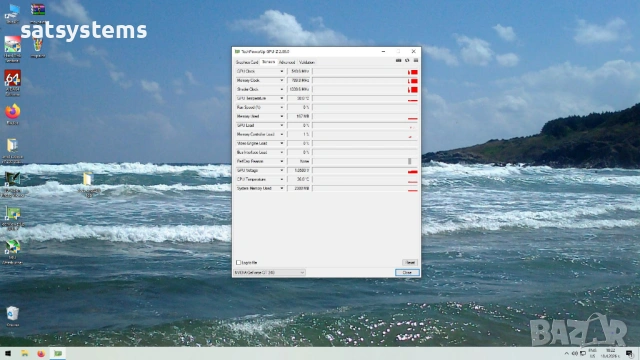Open the Validation tab
Viewport: 640px width, 360px height.
pos(307,62)
